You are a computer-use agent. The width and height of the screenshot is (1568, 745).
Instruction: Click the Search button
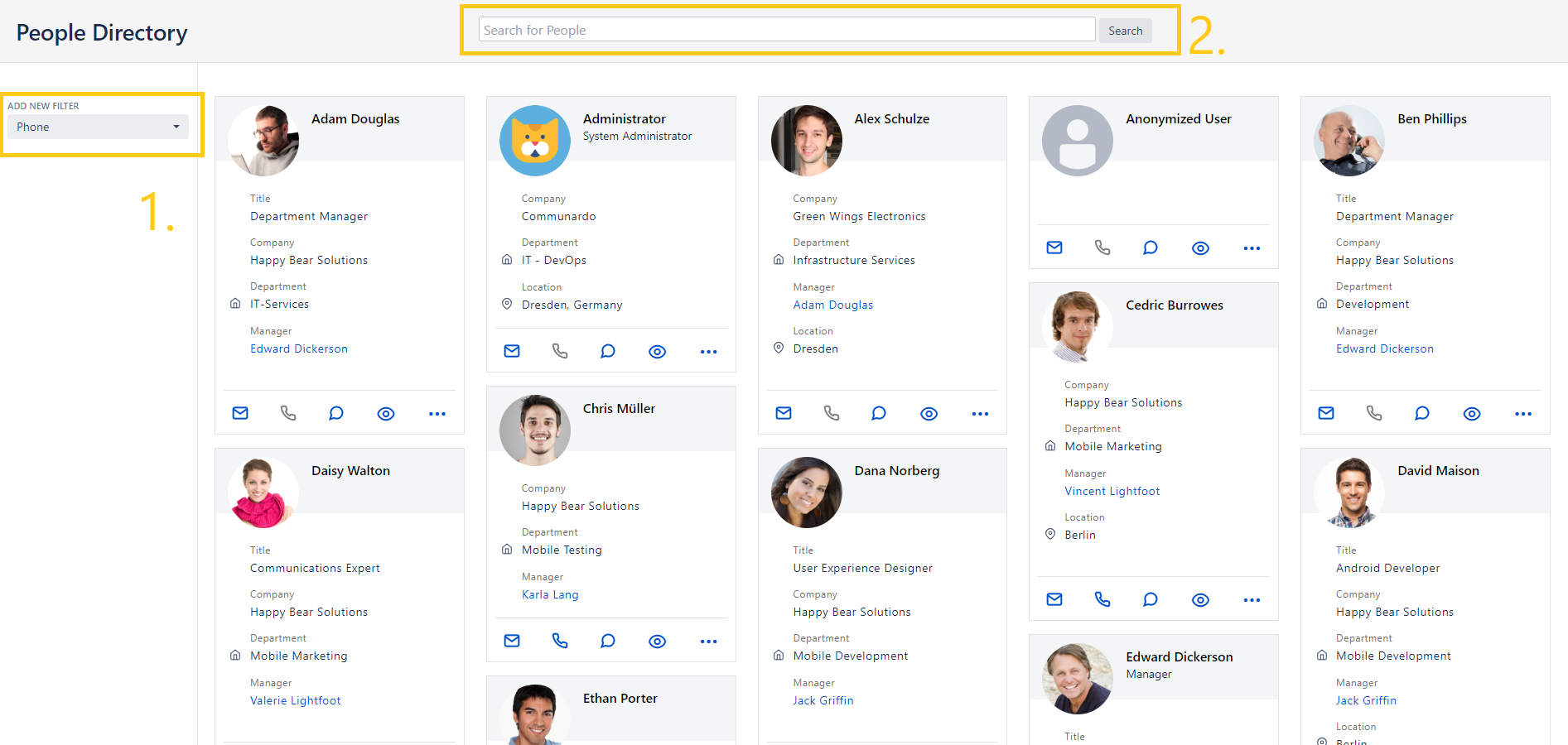pyautogui.click(x=1125, y=31)
